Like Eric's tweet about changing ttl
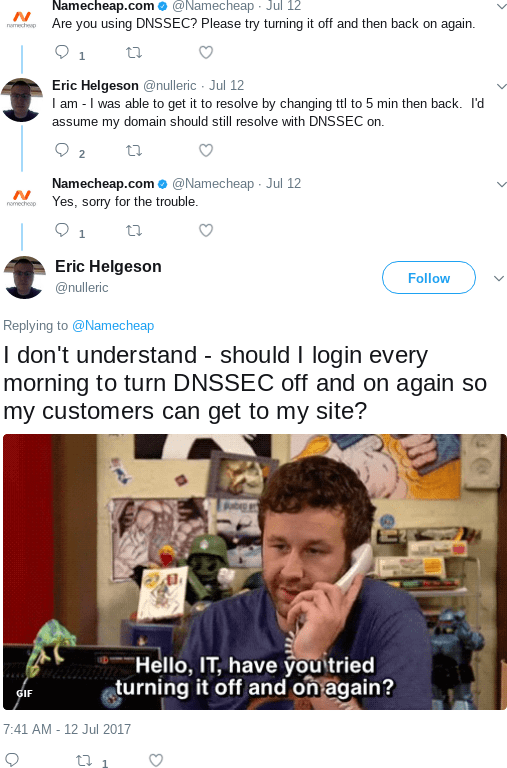This screenshot has height=768, width=507. coord(206,150)
